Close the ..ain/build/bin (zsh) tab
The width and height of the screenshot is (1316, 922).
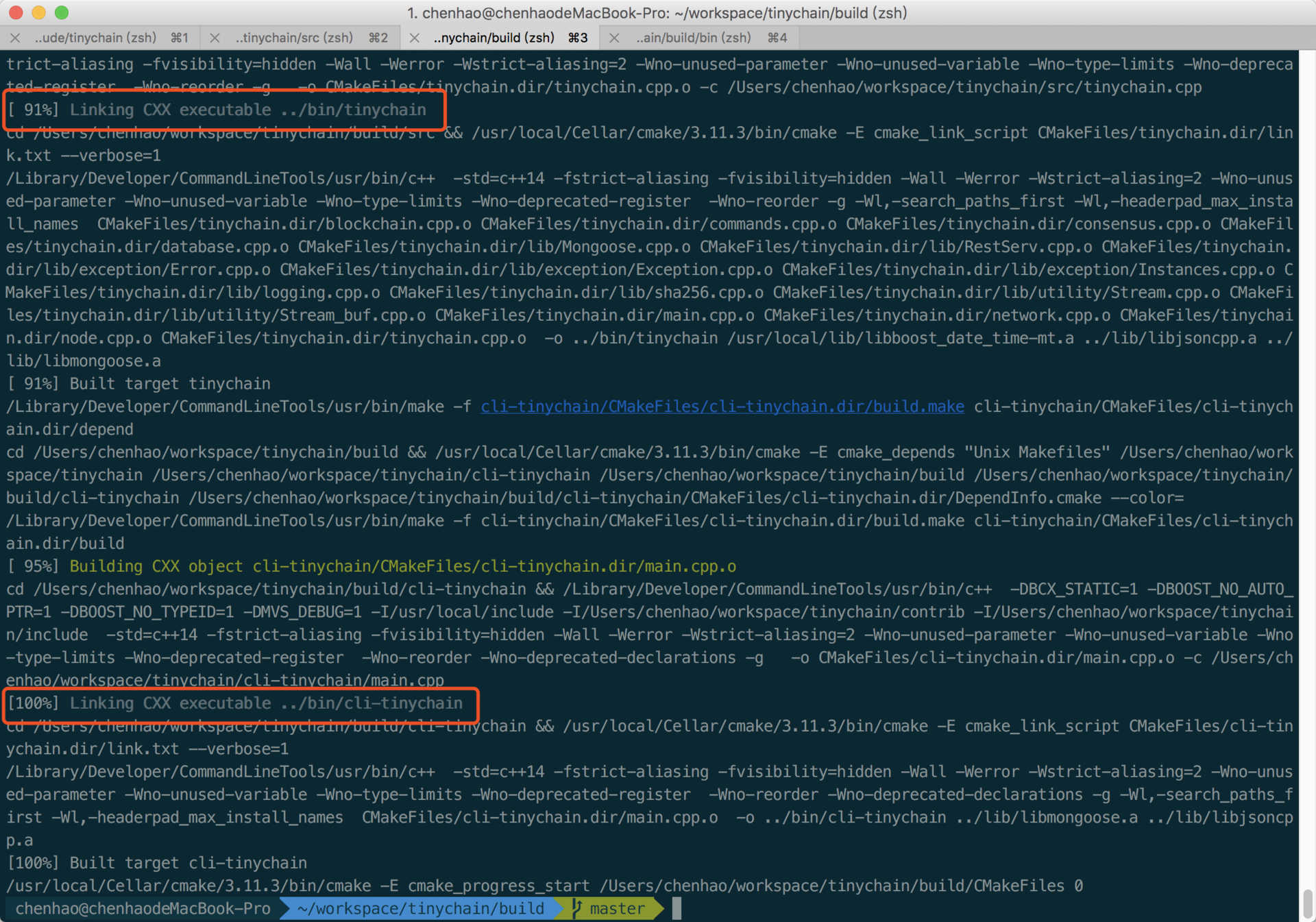pos(614,38)
